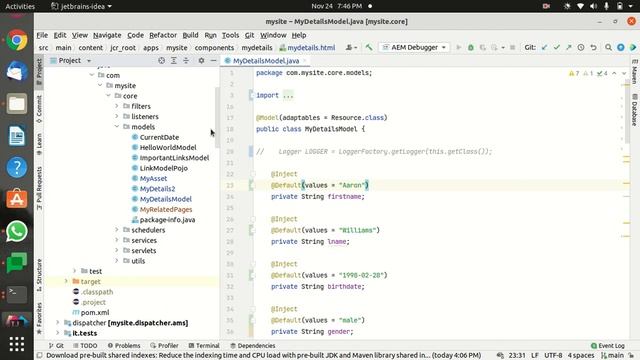This screenshot has width=640, height=360.
Task: Open the Git menu
Action: pos(249,35)
